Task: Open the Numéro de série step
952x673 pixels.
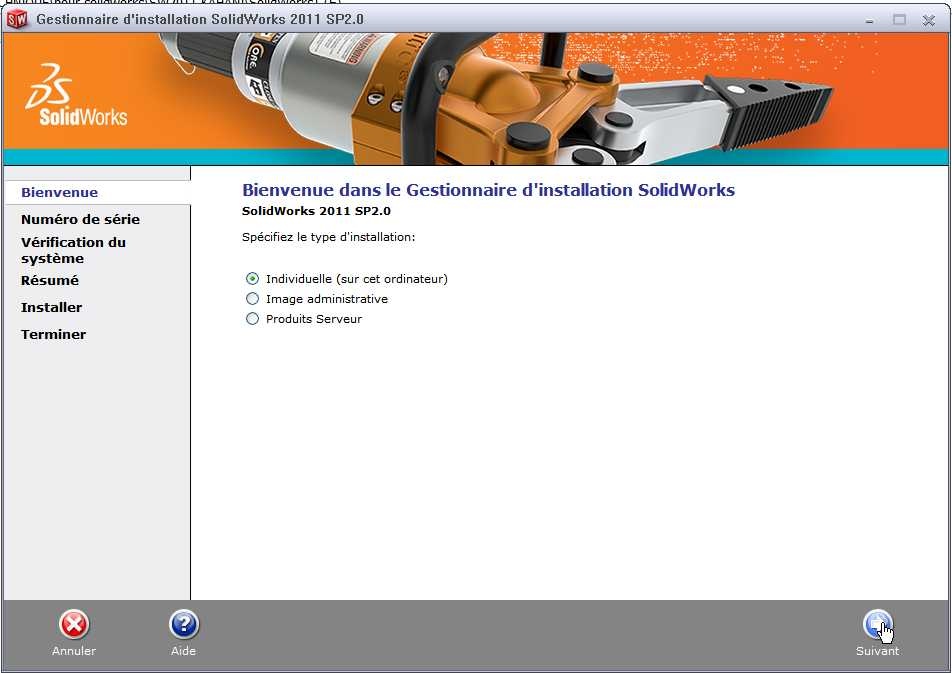Action: (x=80, y=219)
